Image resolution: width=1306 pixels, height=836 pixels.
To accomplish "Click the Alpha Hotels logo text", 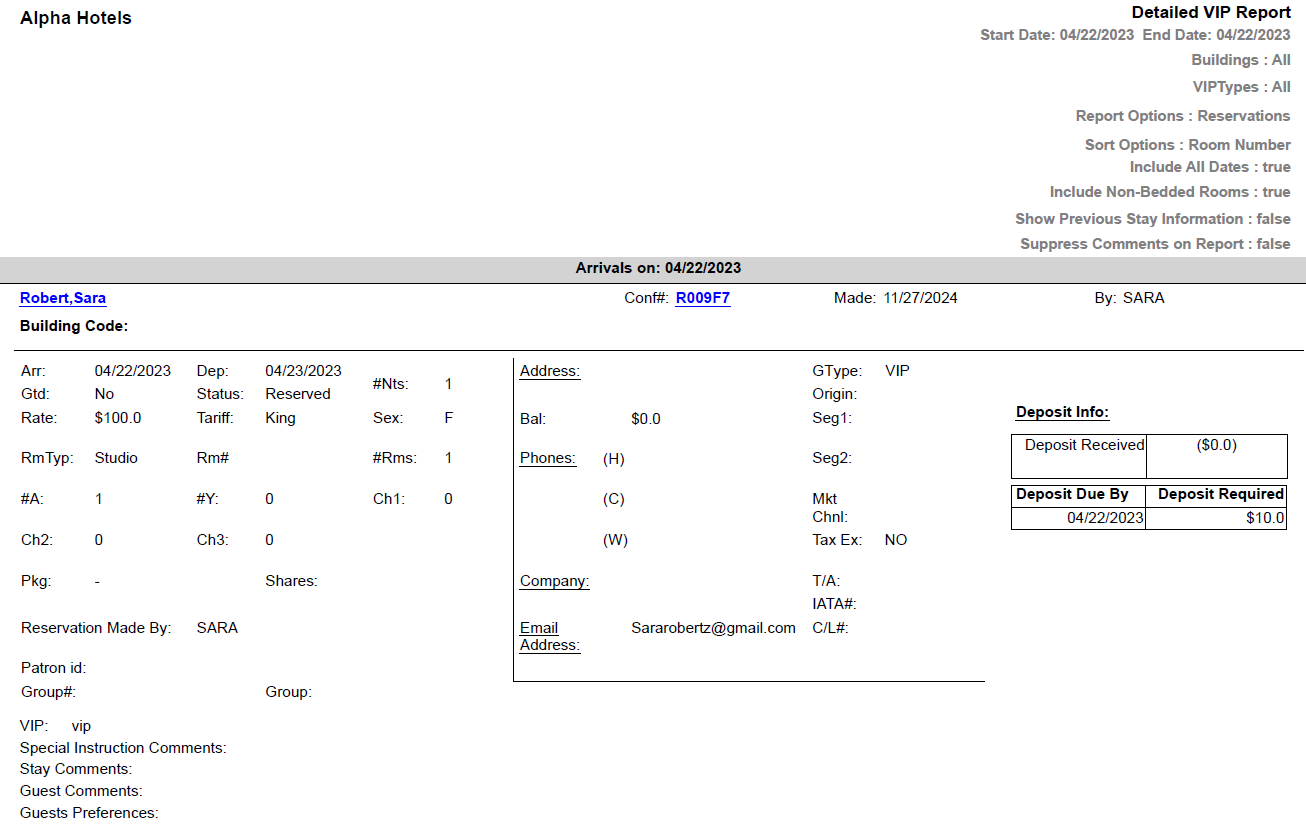I will (75, 17).
